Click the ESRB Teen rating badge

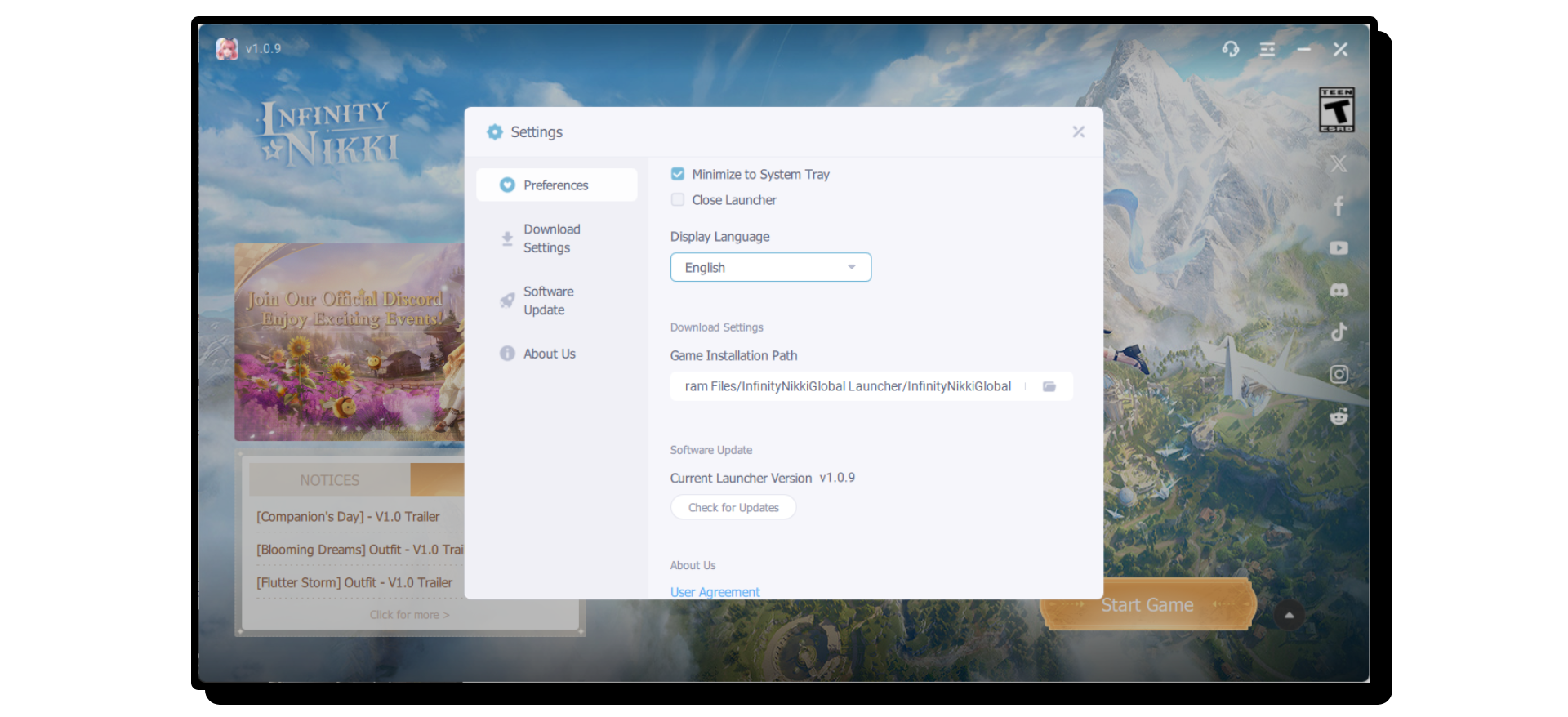pos(1337,109)
